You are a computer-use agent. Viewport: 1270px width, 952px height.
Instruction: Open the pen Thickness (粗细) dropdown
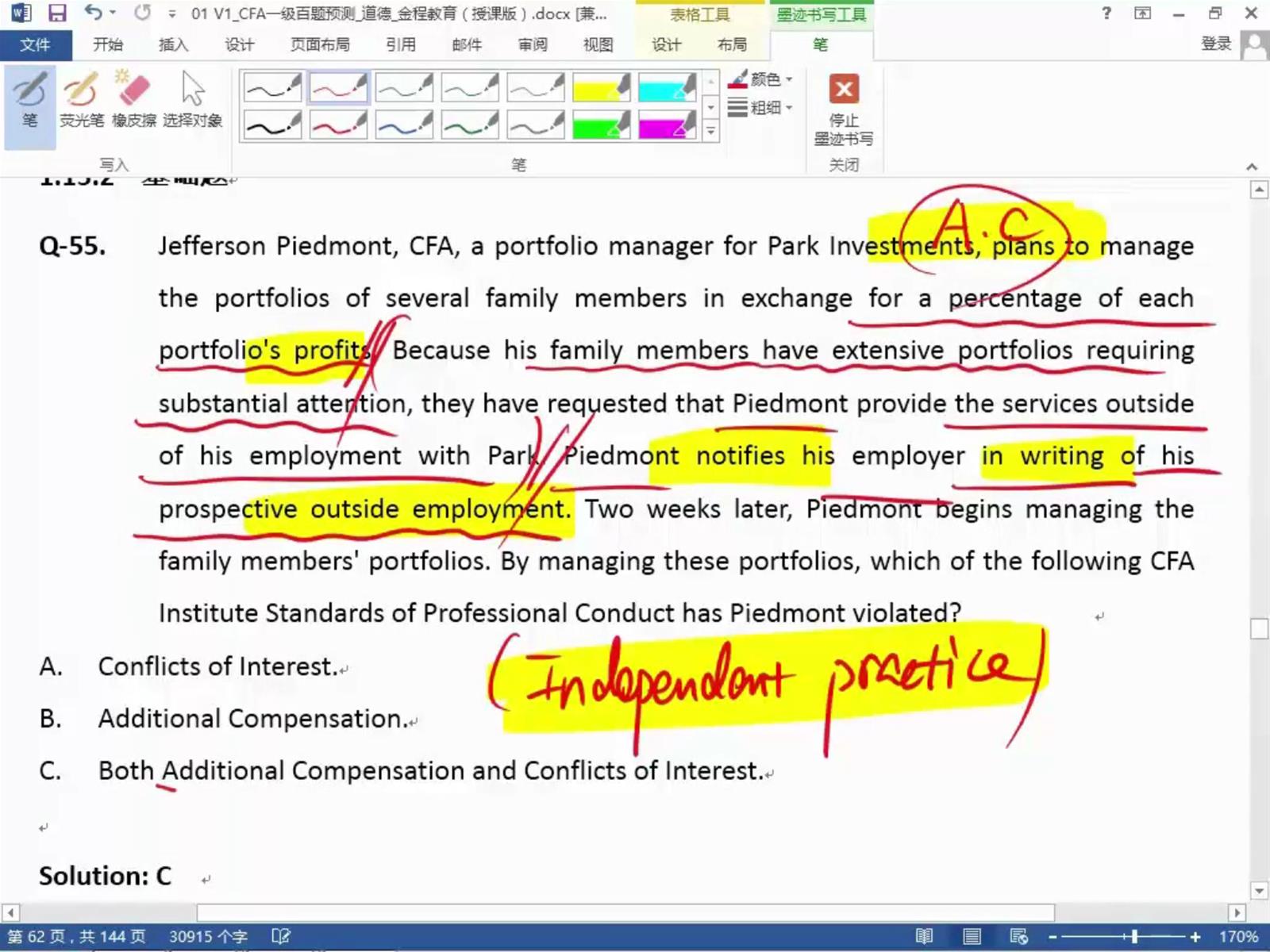coord(760,107)
